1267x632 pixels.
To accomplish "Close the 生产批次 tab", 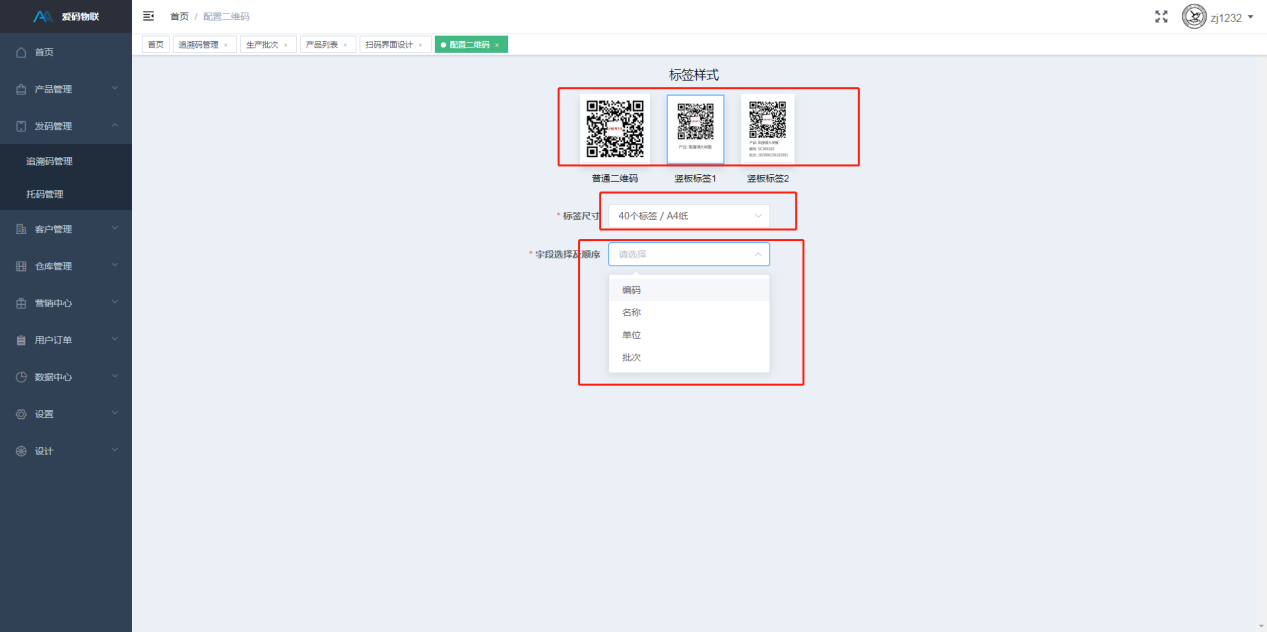I will (286, 45).
